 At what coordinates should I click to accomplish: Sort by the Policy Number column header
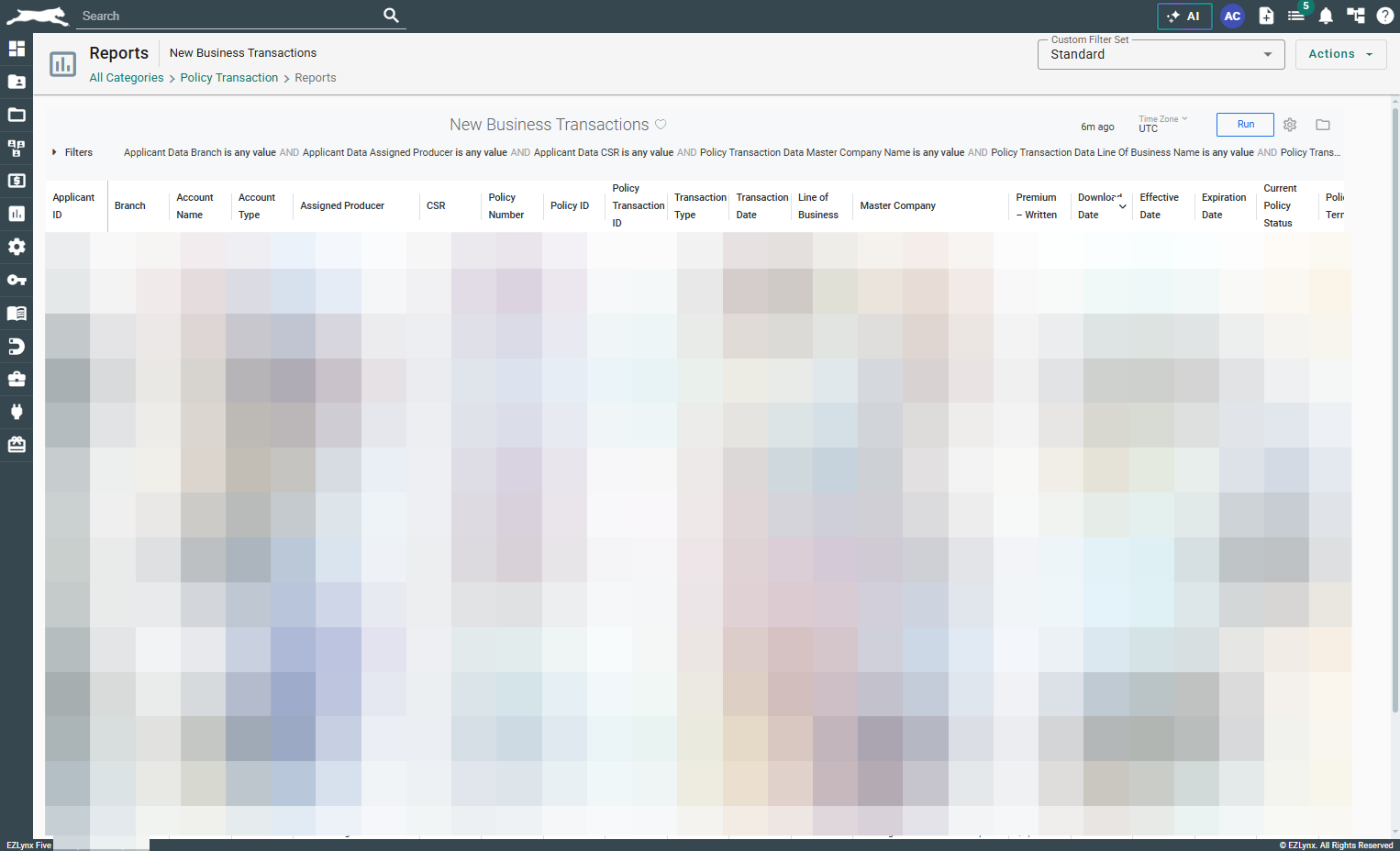point(506,206)
